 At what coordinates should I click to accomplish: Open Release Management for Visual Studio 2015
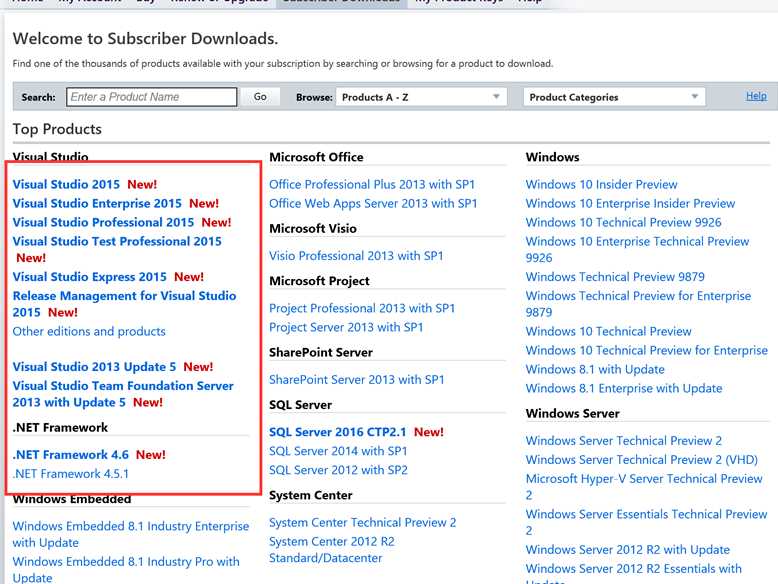tap(124, 304)
